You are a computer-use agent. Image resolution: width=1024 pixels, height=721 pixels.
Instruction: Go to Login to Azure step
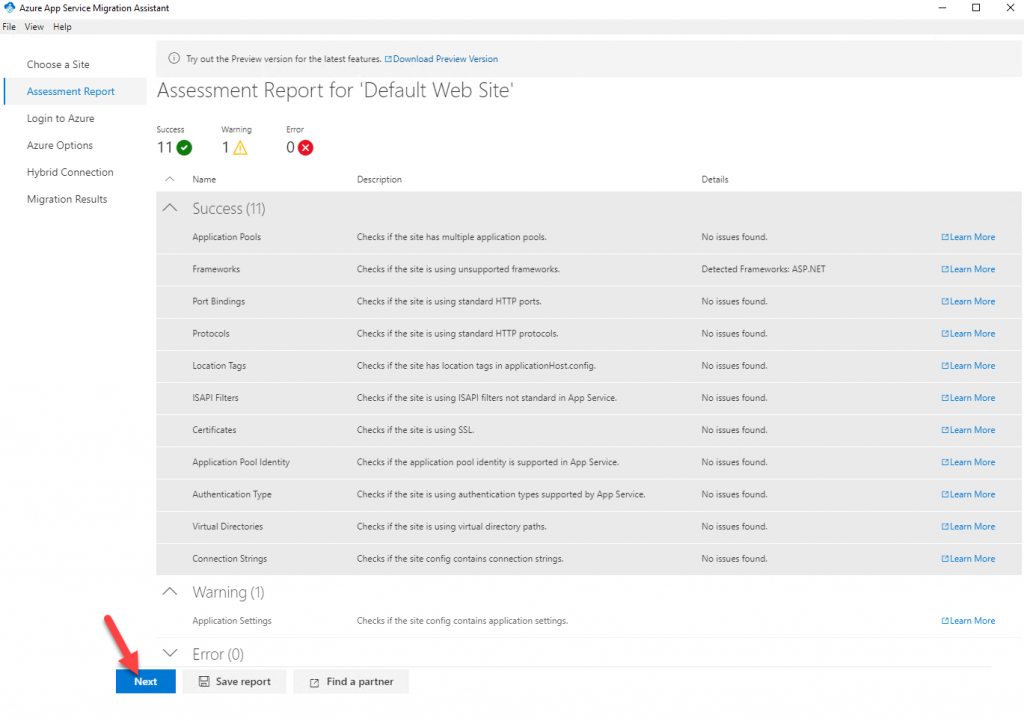point(61,118)
